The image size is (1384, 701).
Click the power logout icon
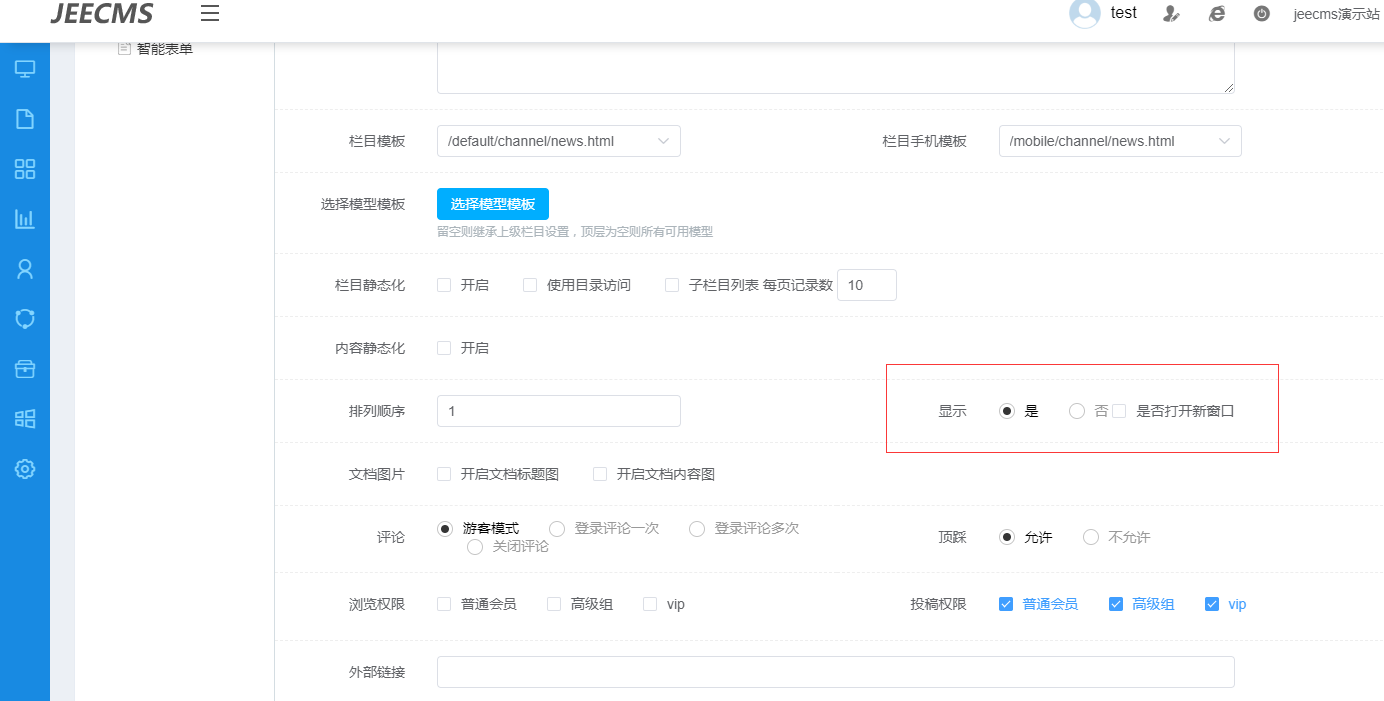[x=1262, y=14]
